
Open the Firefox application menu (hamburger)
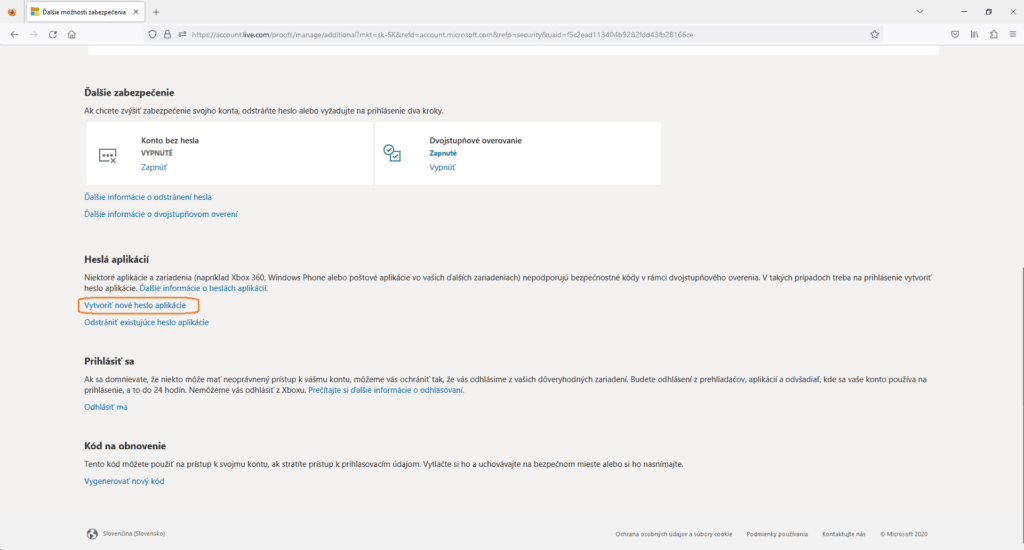[1011, 34]
